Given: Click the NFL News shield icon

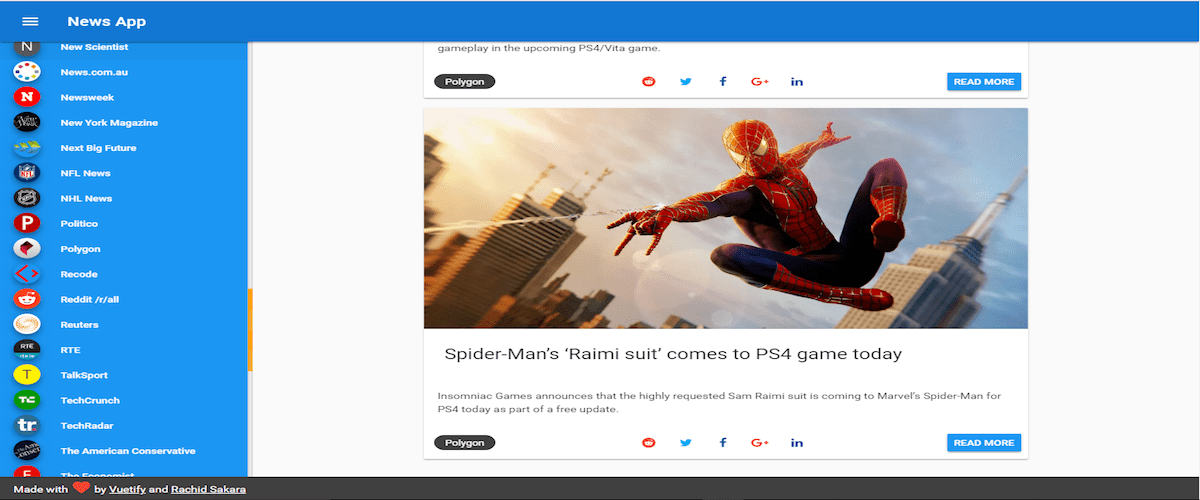Looking at the screenshot, I should 27,173.
